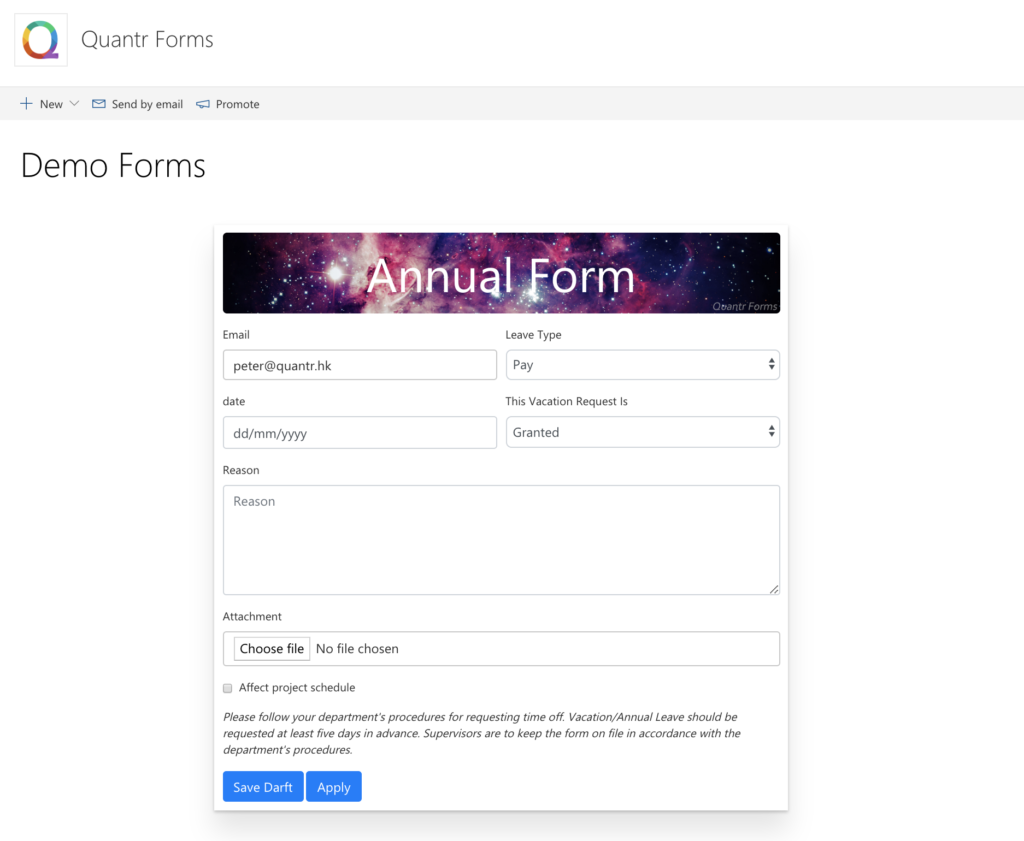Click the Quantr Forms logo icon
This screenshot has width=1024, height=841.
tap(40, 40)
